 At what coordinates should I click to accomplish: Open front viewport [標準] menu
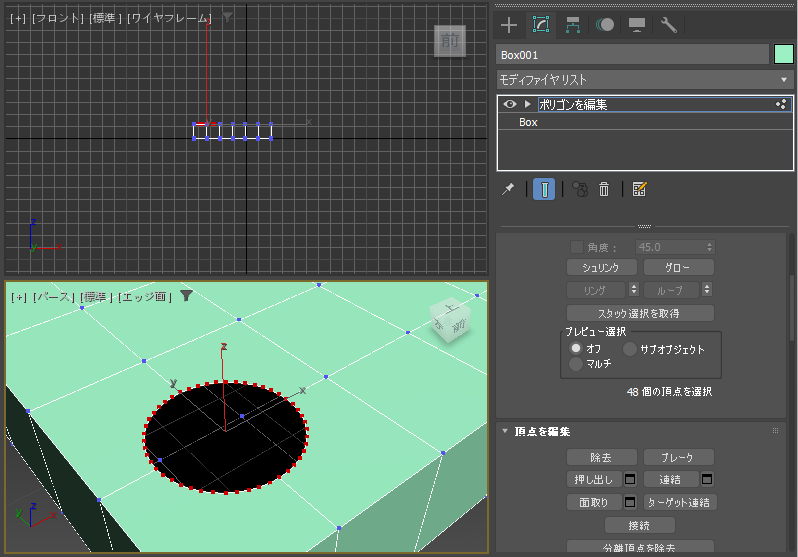click(105, 18)
